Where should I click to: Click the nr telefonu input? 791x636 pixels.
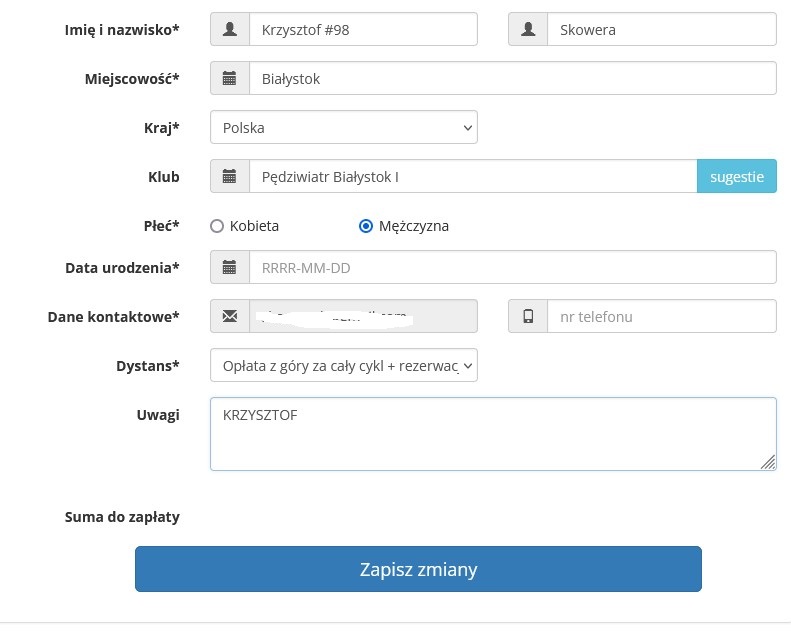661,317
